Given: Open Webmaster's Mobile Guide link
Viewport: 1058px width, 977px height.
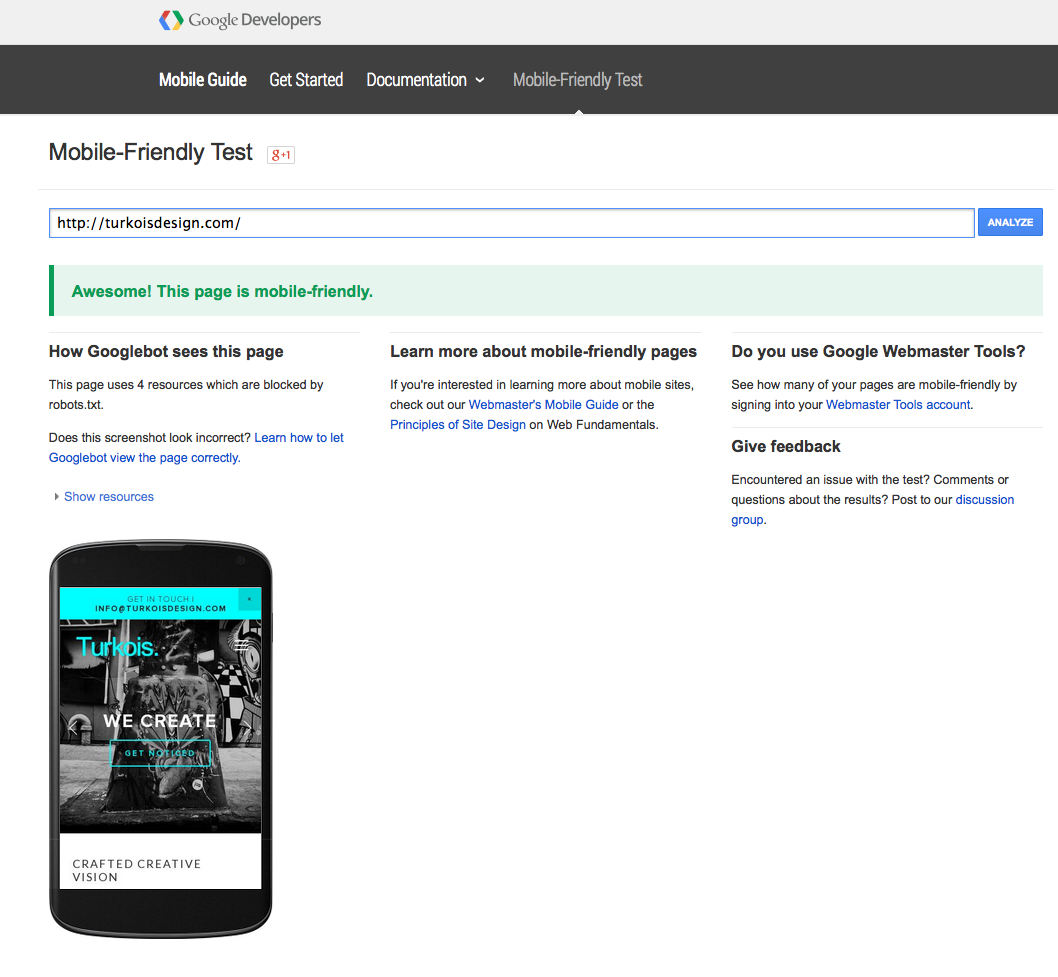Looking at the screenshot, I should point(543,404).
